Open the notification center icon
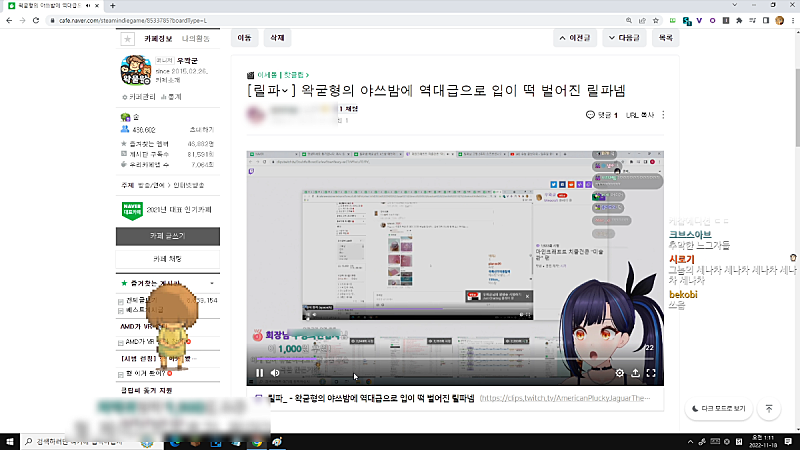The image size is (800, 450). coord(788,442)
